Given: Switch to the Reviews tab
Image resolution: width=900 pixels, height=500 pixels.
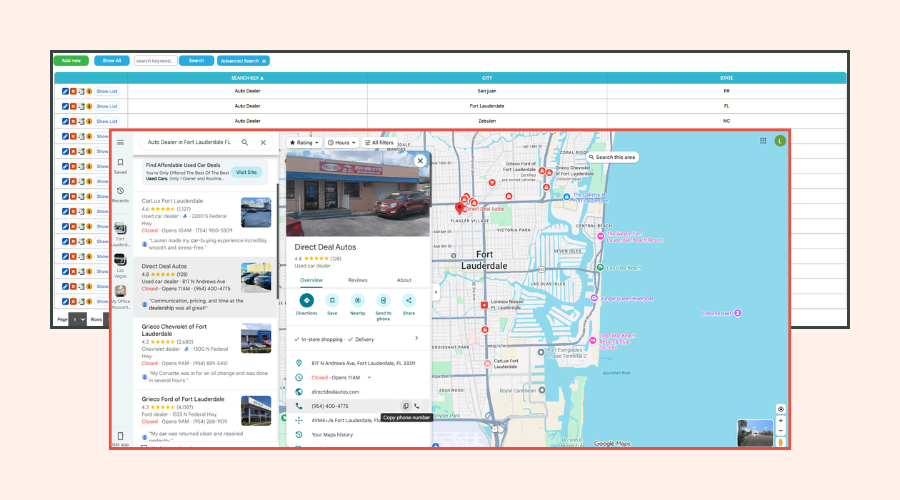Looking at the screenshot, I should (x=358, y=280).
